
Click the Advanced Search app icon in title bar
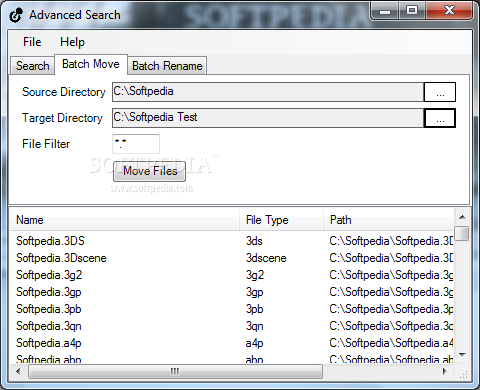coord(16,15)
